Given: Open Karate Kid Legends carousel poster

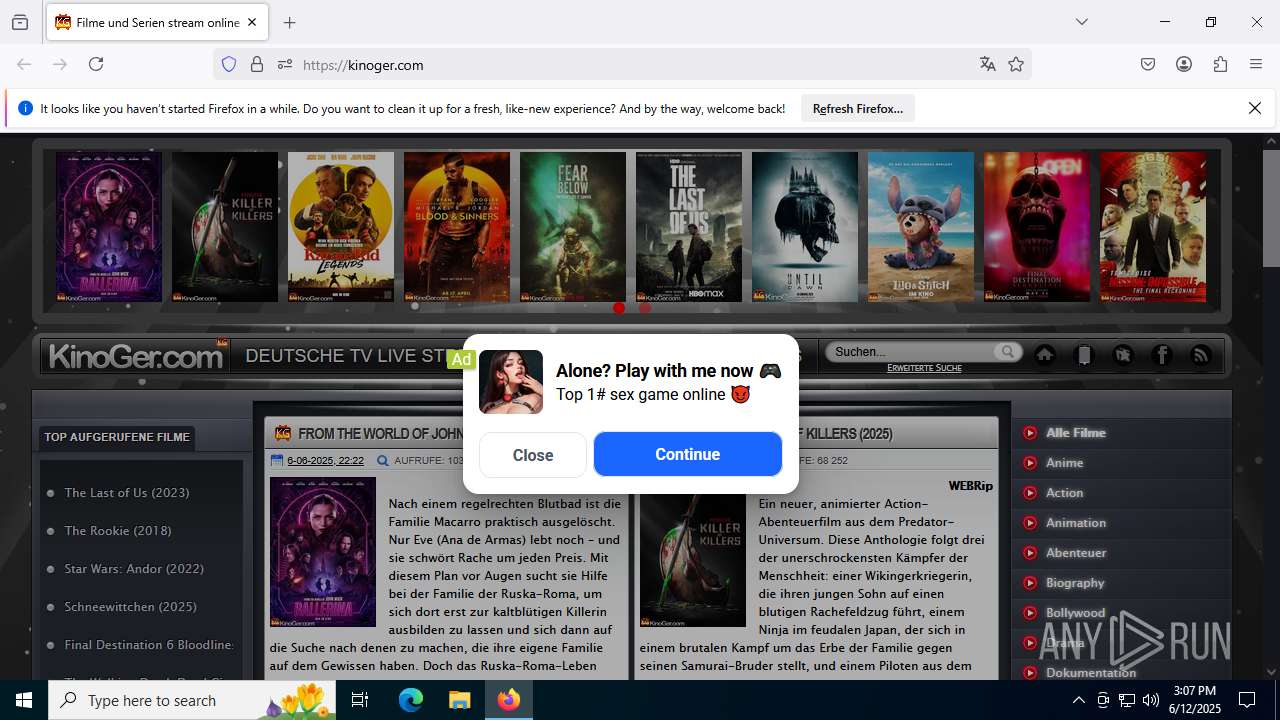Looking at the screenshot, I should (341, 227).
